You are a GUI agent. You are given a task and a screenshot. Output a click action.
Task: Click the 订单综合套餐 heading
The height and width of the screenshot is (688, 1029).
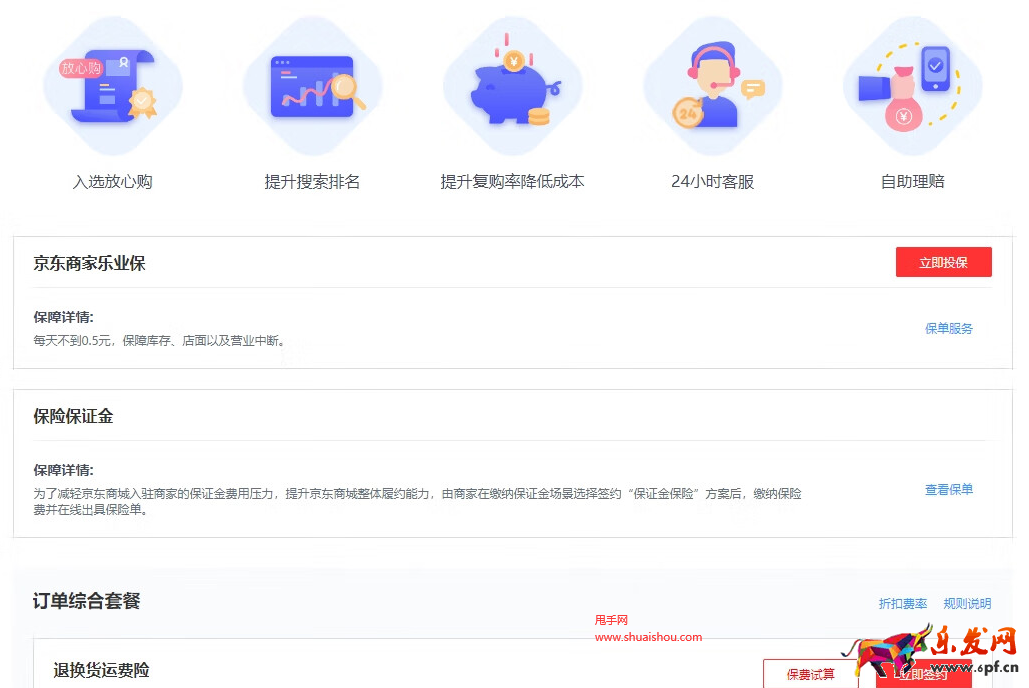tap(87, 601)
